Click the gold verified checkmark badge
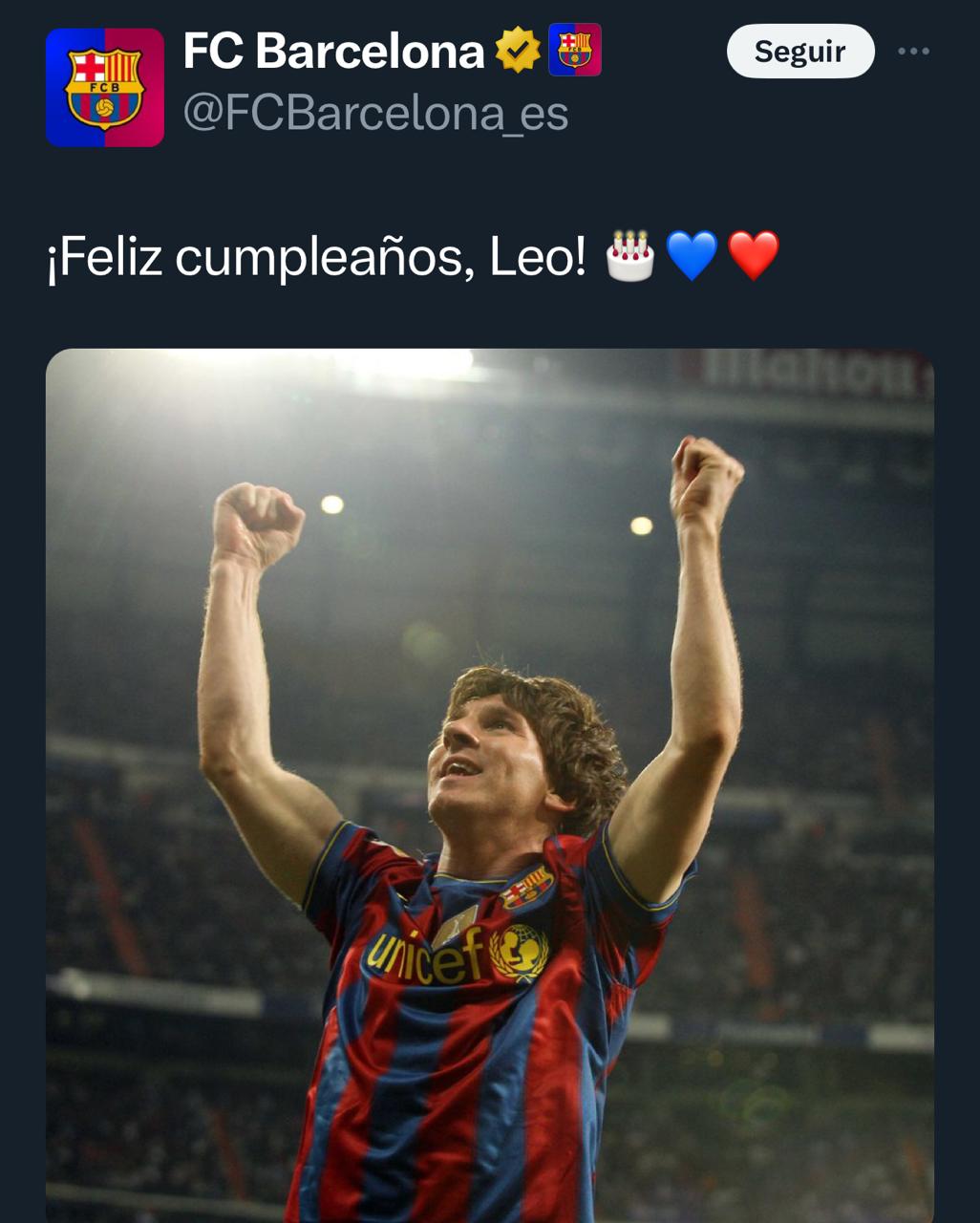The height and width of the screenshot is (1223, 980). click(x=518, y=51)
